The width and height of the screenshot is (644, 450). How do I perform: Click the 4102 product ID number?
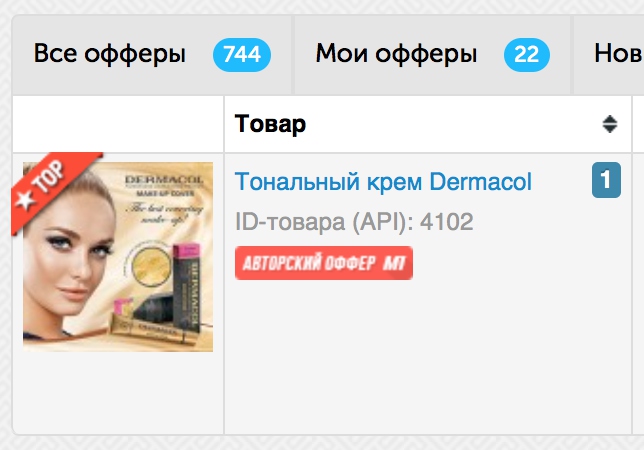click(x=446, y=222)
